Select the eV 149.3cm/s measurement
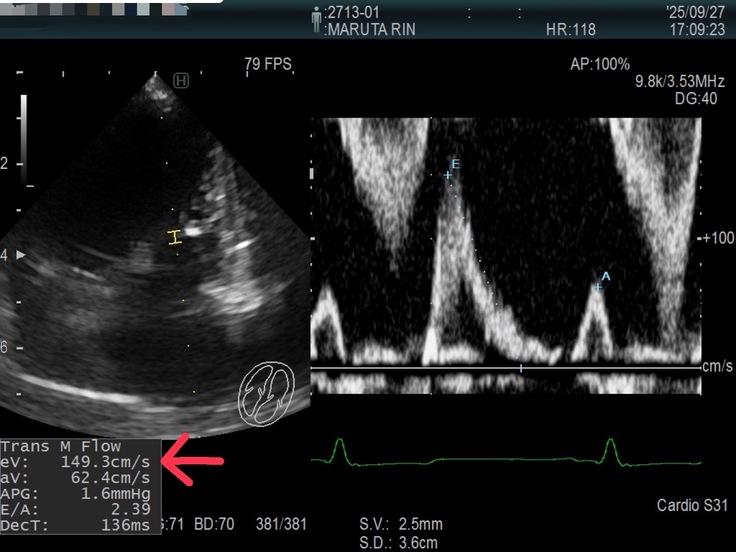Image resolution: width=736 pixels, height=552 pixels. click(x=78, y=461)
